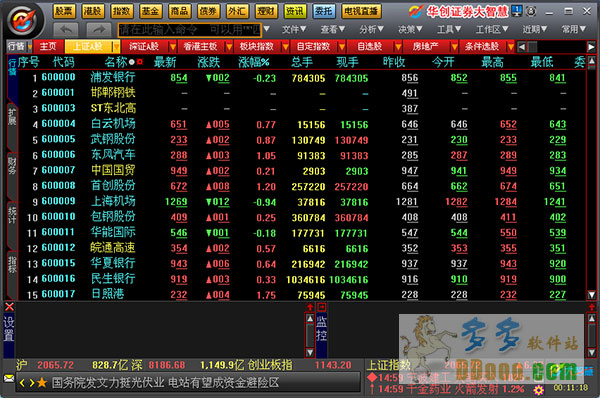Click the green 资讯 button
Viewport: 600px width, 398px height.
(x=295, y=11)
